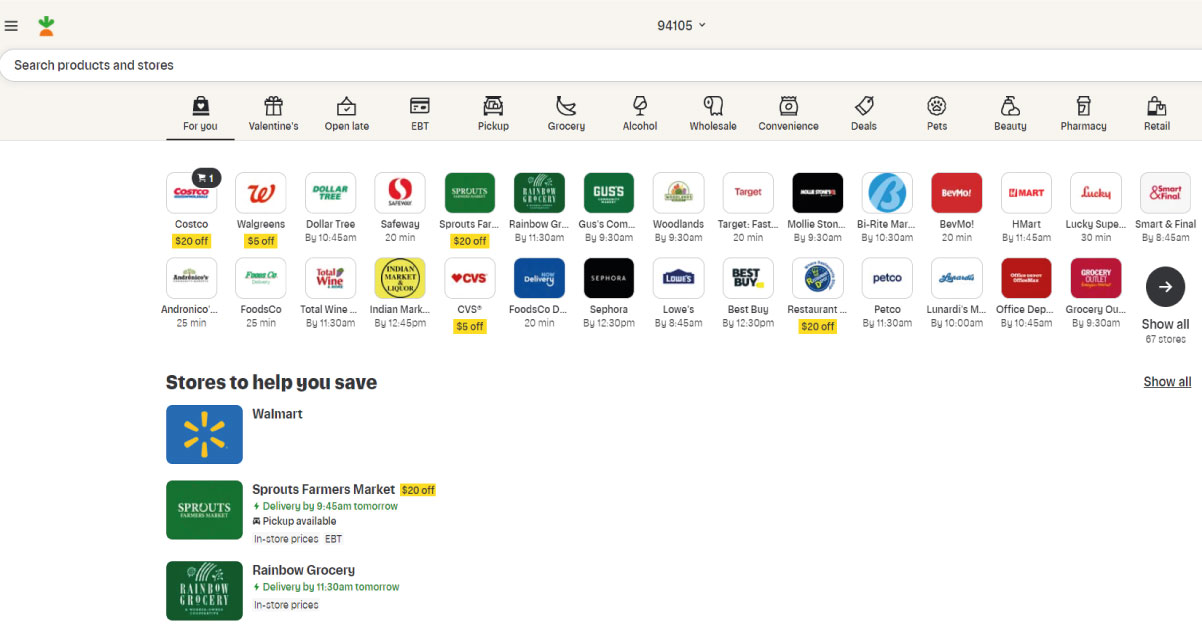This screenshot has width=1202, height=634.
Task: Click the Instacart carrot logo
Action: tap(46, 26)
